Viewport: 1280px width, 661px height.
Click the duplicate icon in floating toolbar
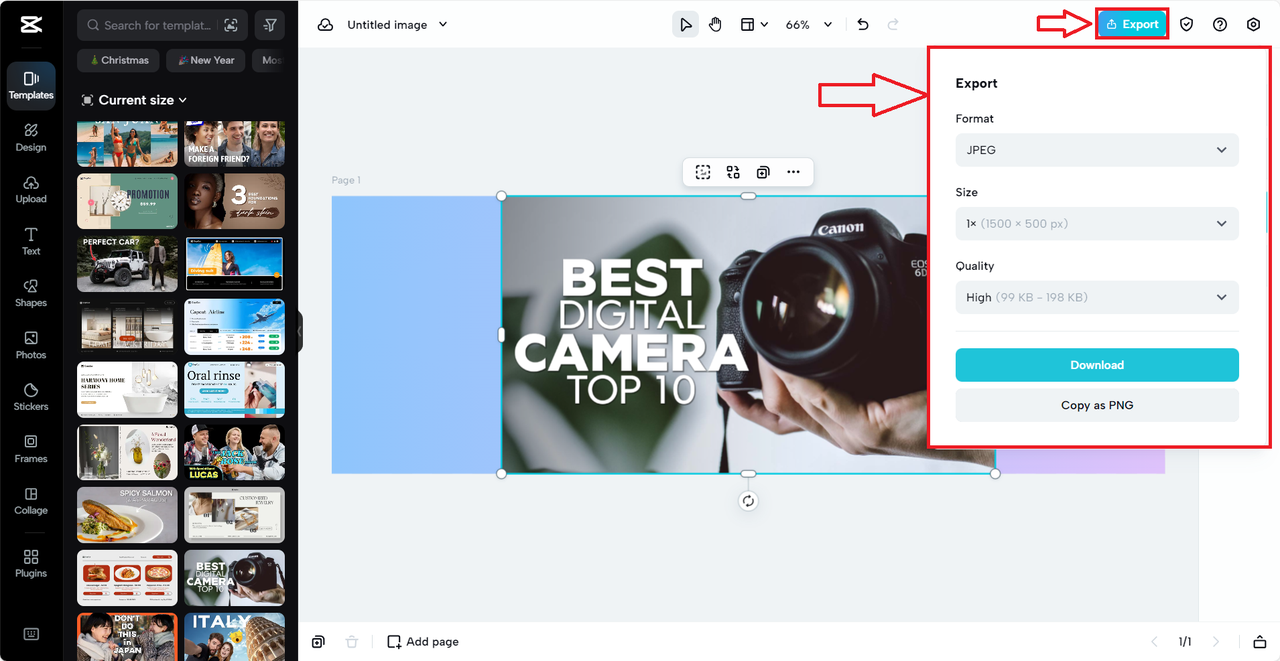coord(763,172)
